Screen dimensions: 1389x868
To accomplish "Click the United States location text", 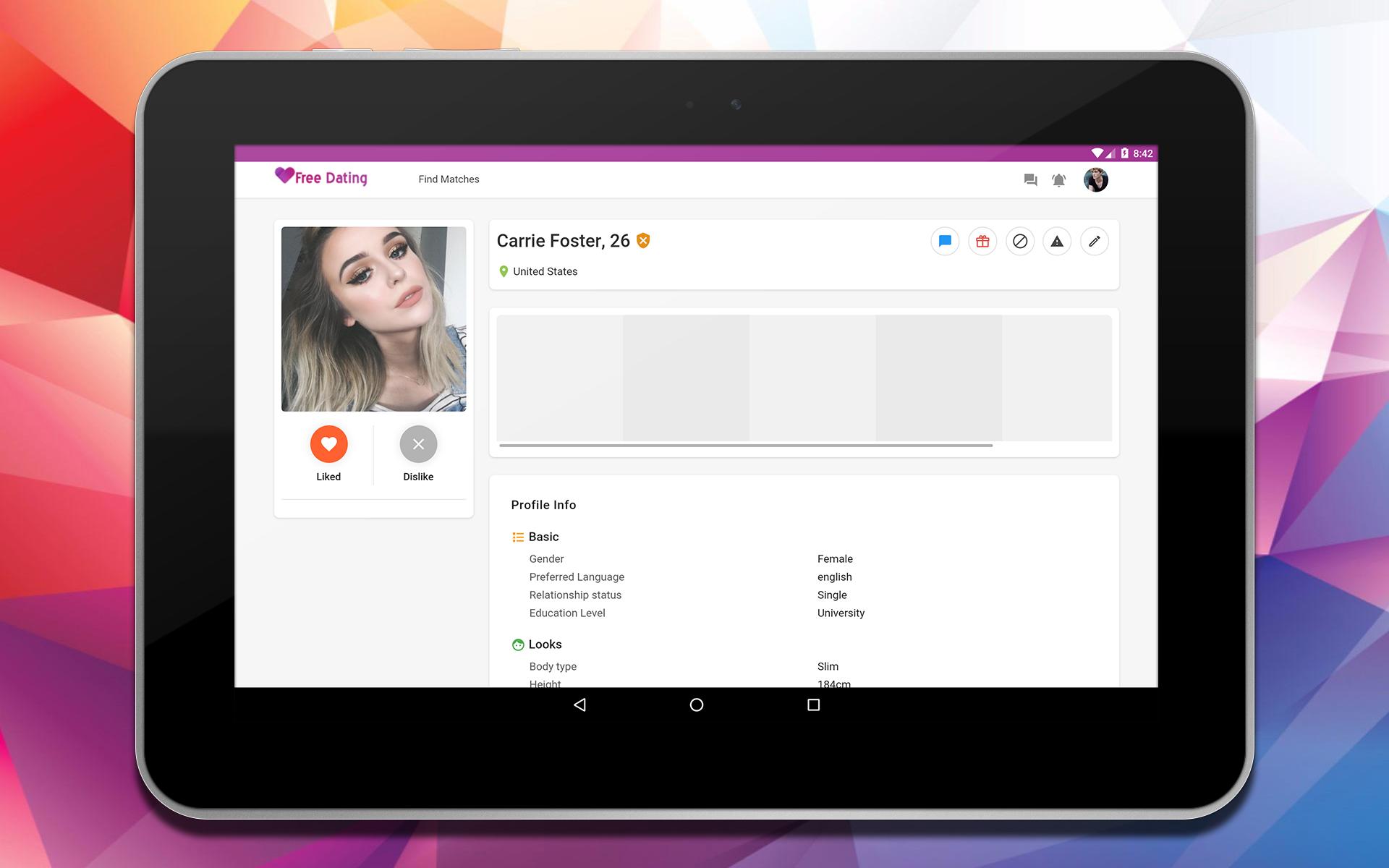I will tap(545, 271).
